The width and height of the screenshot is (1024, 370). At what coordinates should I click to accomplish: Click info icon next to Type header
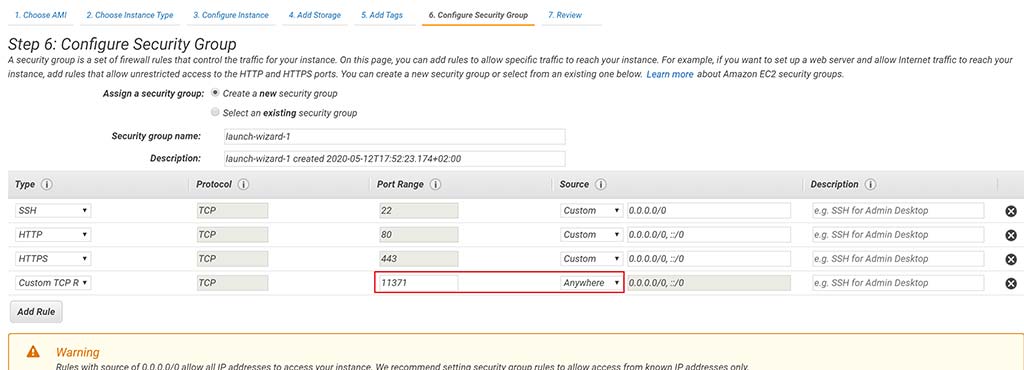(x=46, y=185)
